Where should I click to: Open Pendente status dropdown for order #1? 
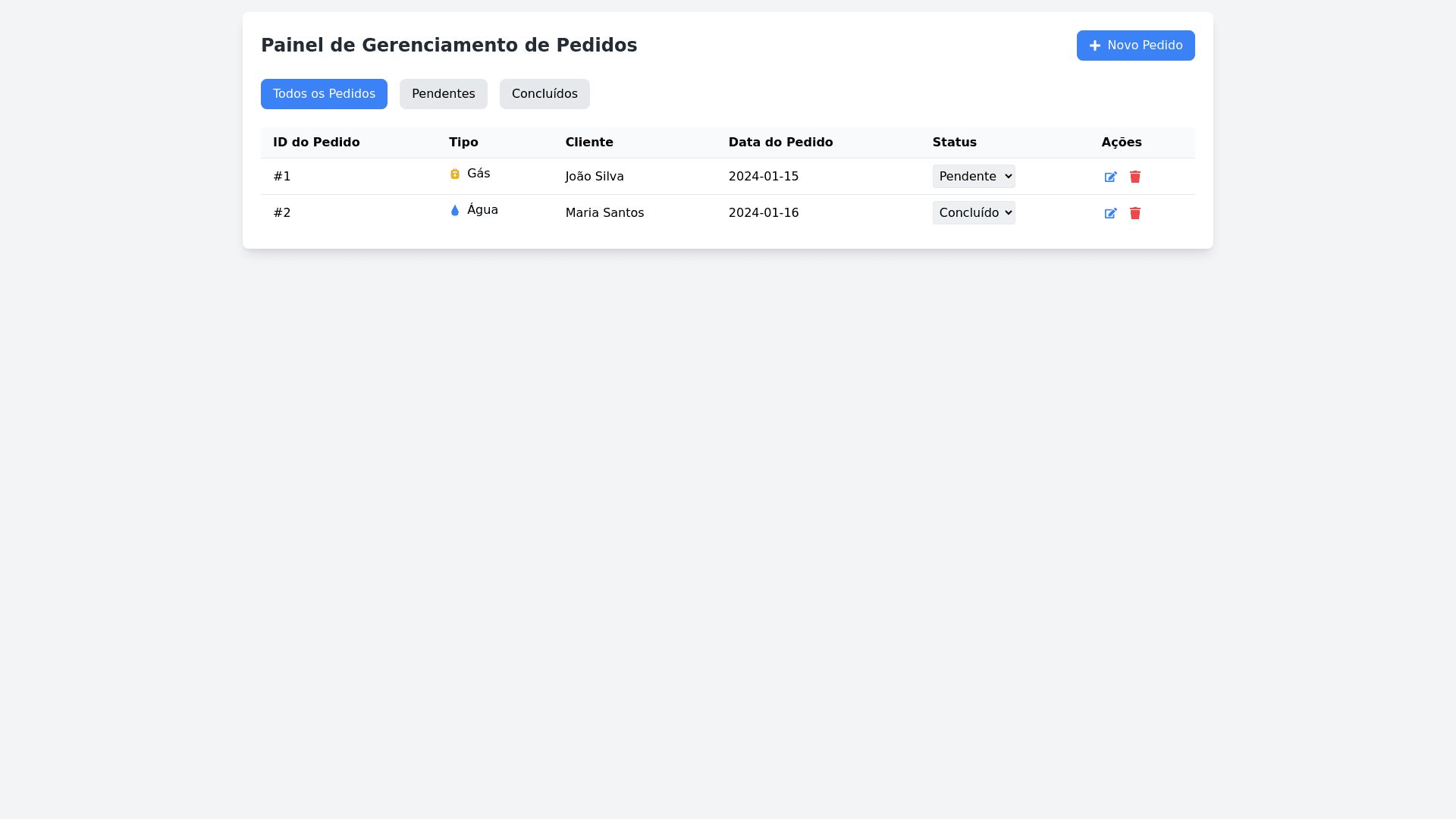(x=973, y=176)
